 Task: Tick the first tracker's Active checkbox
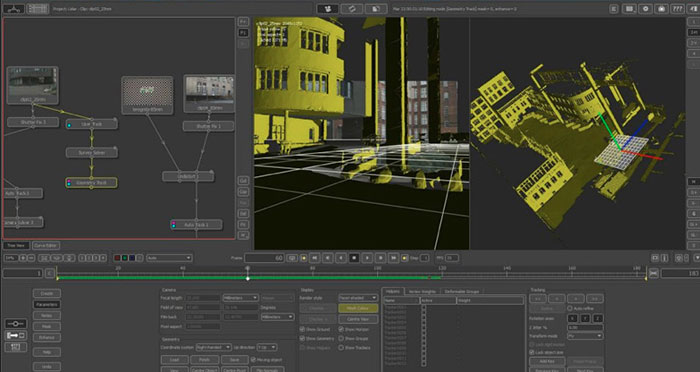coord(423,308)
